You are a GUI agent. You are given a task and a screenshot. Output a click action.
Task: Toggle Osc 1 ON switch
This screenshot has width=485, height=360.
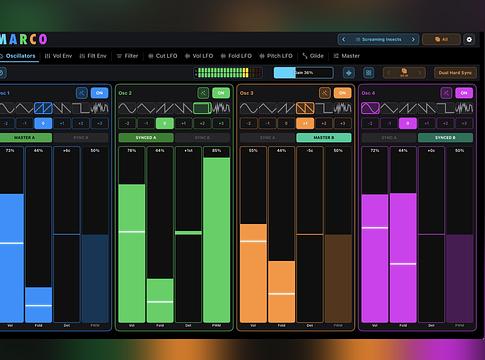99,93
